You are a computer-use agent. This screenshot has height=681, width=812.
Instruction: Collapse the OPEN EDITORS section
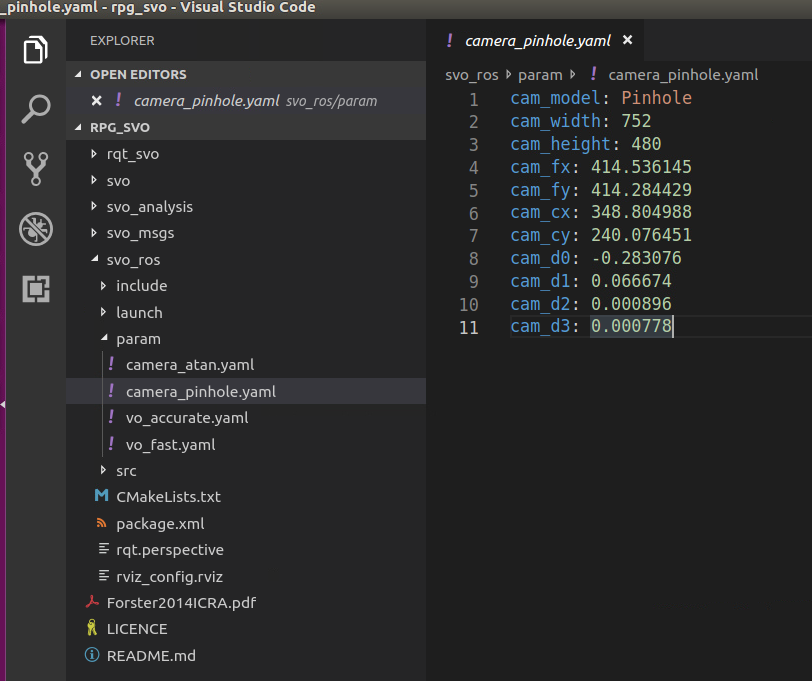point(78,75)
